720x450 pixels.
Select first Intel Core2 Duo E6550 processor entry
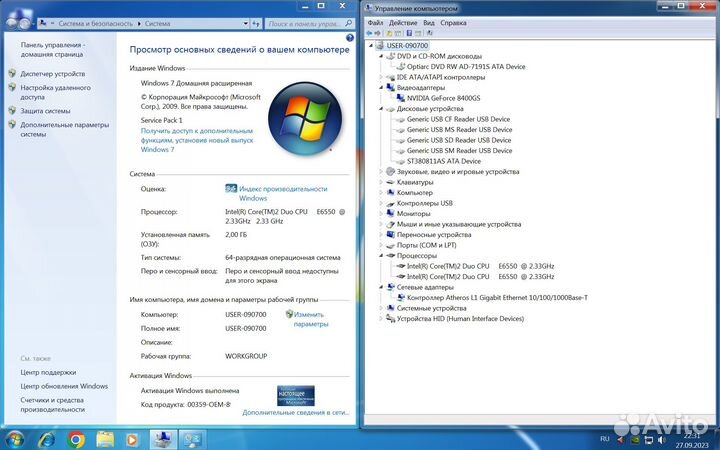tap(480, 266)
